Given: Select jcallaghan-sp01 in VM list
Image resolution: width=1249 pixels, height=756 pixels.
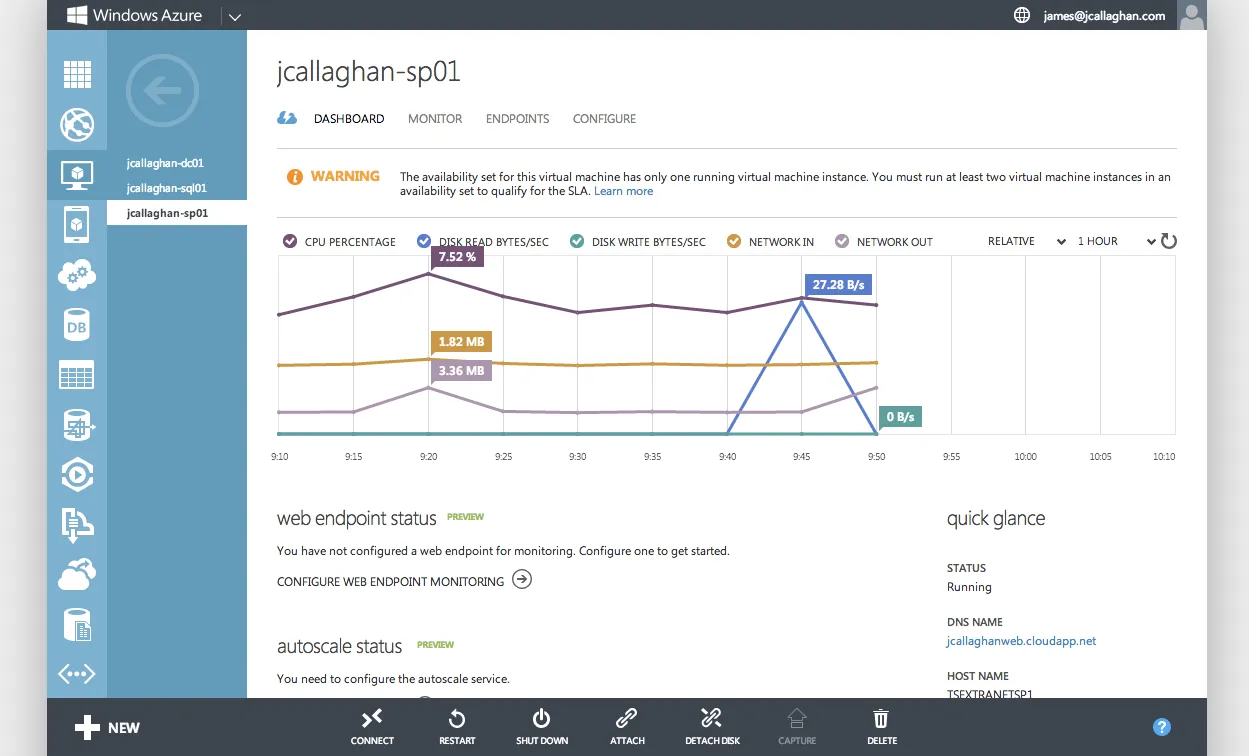Looking at the screenshot, I should pos(177,213).
